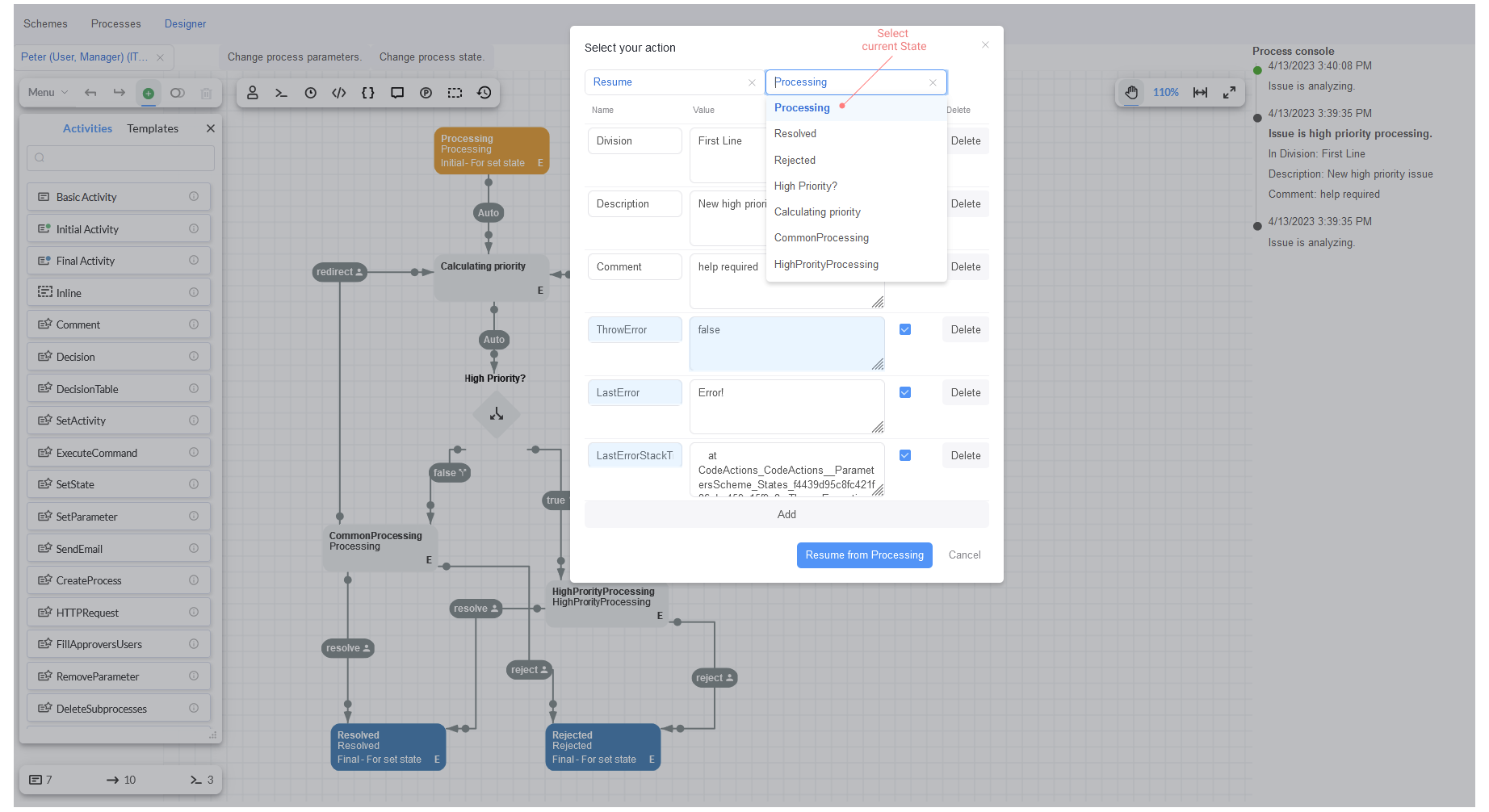Close the Activities panel with the X

point(211,128)
